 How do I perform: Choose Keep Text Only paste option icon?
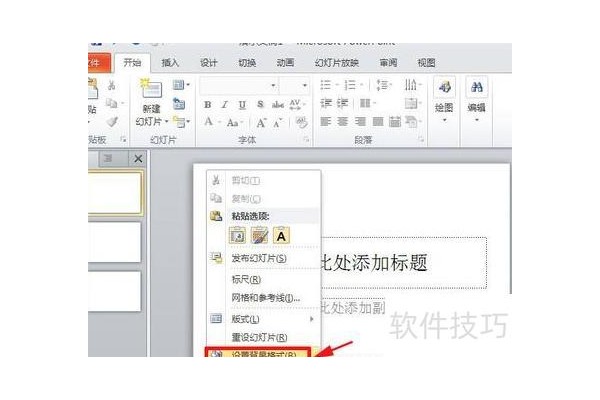(x=281, y=235)
